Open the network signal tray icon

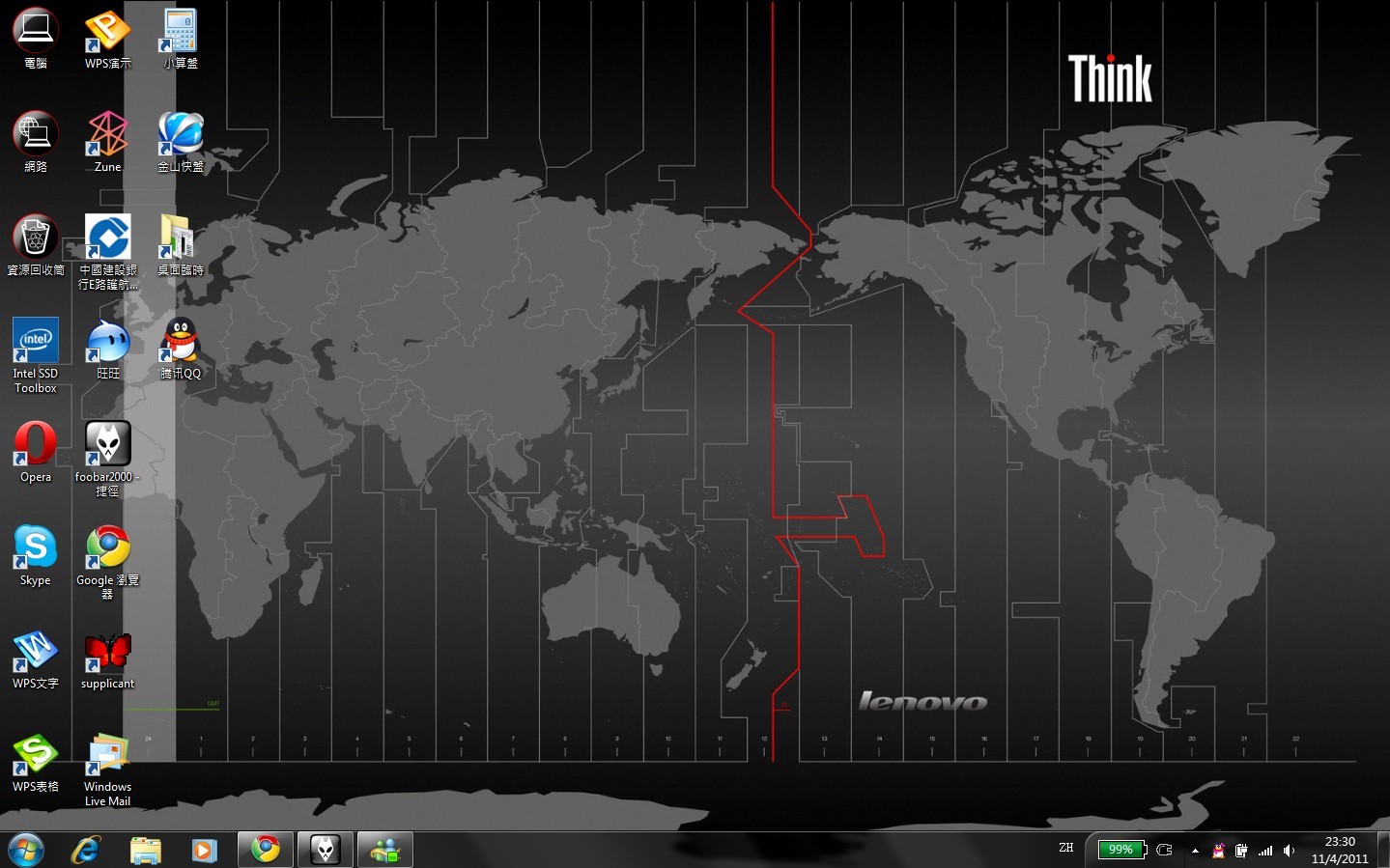(x=1265, y=851)
